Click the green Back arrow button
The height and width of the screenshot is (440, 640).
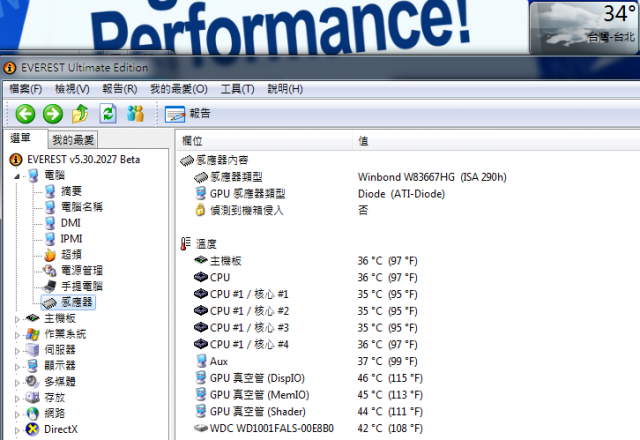[25, 113]
